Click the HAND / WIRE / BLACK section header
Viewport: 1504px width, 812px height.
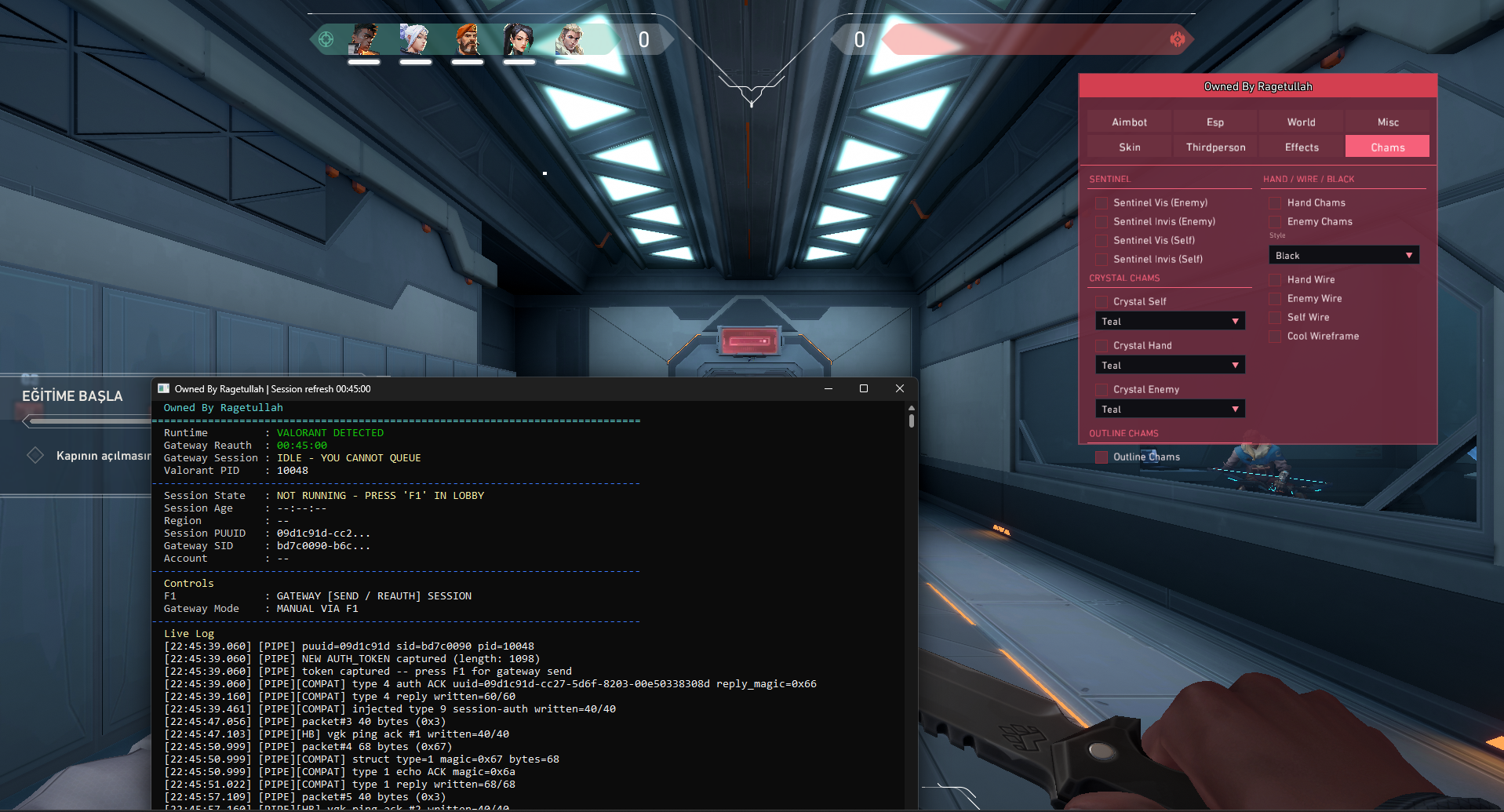coord(1309,179)
